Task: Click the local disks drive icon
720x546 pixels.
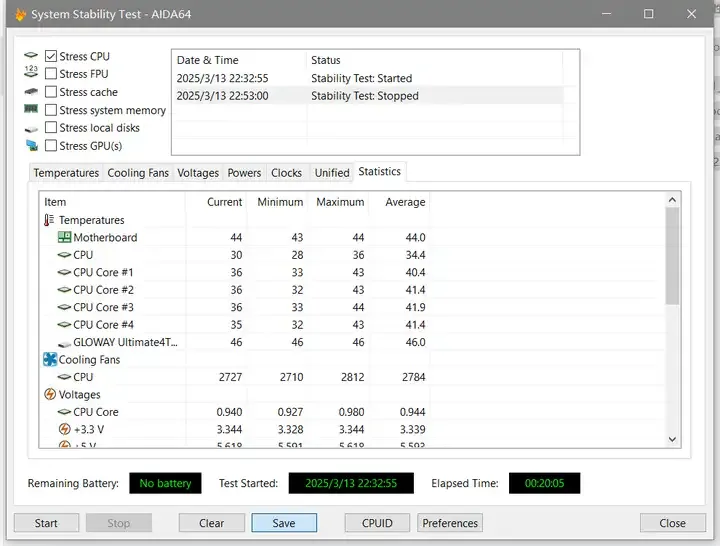Action: click(x=31, y=129)
